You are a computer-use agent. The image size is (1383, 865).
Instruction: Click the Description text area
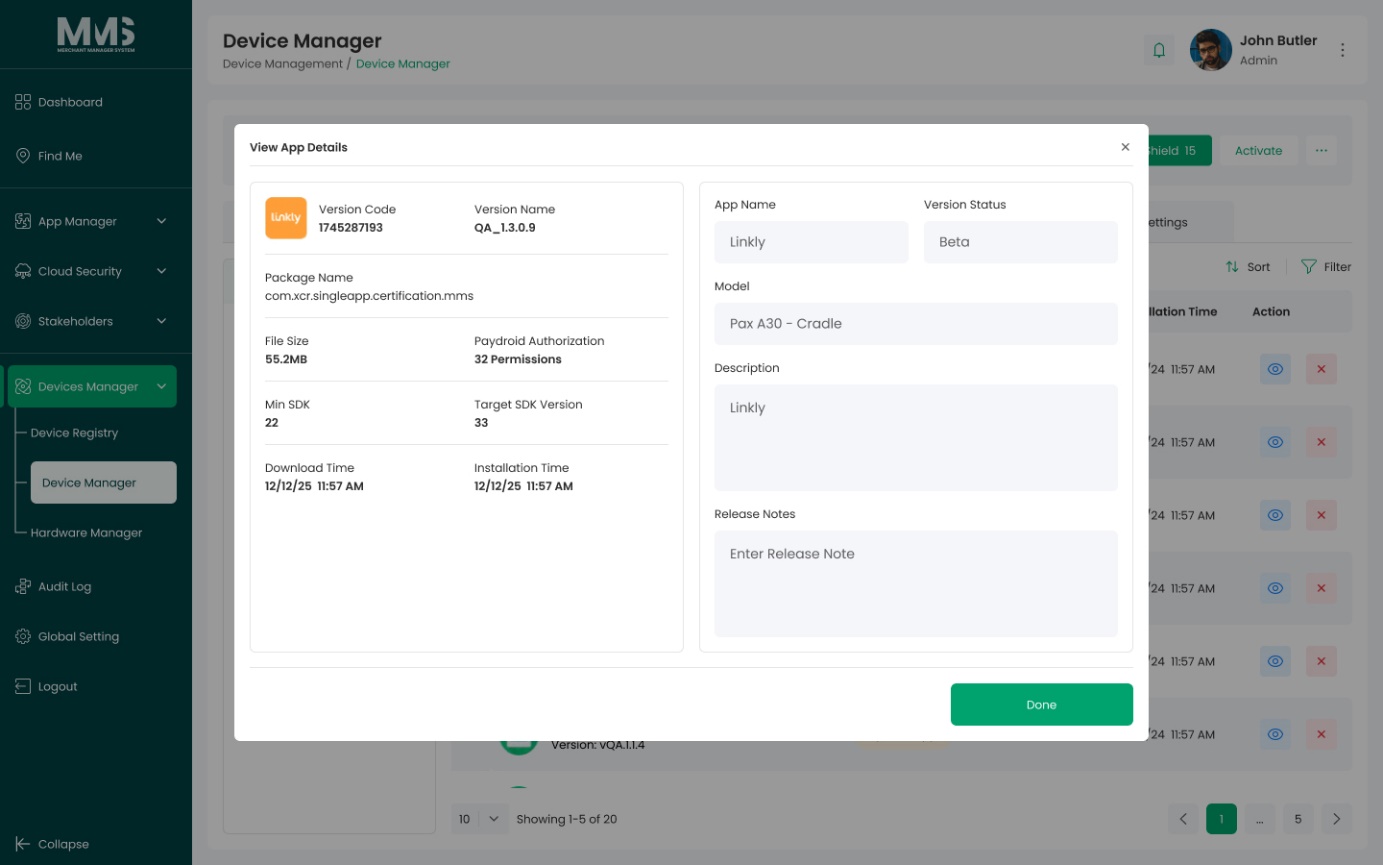(x=916, y=438)
